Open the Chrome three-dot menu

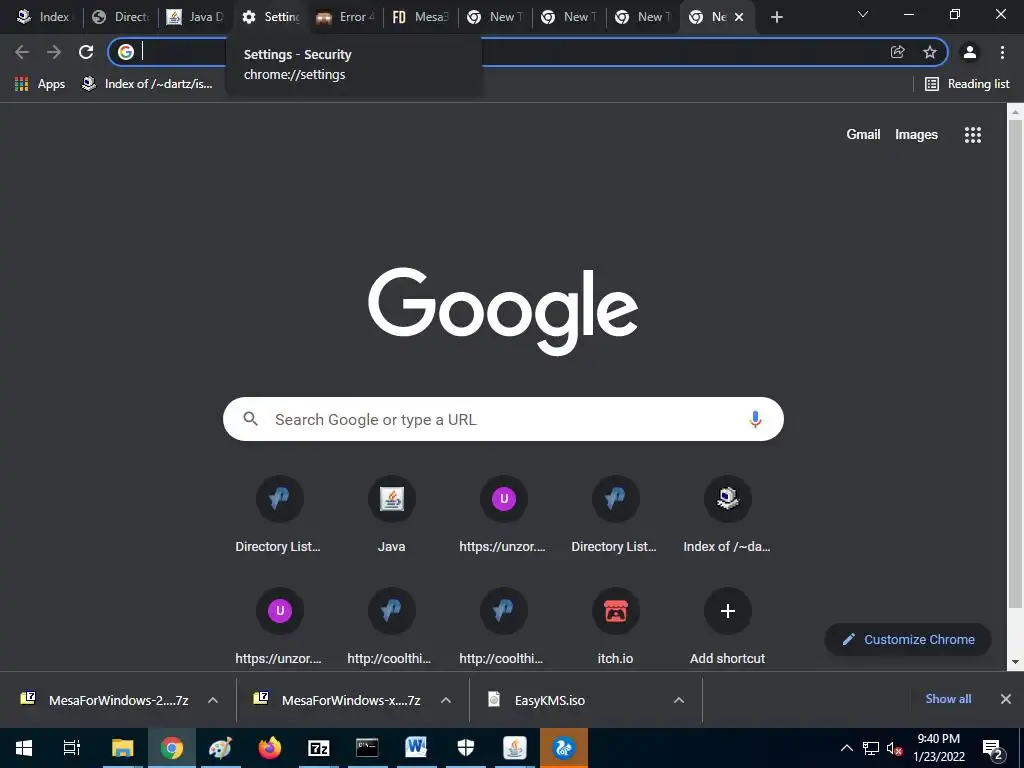point(1002,52)
